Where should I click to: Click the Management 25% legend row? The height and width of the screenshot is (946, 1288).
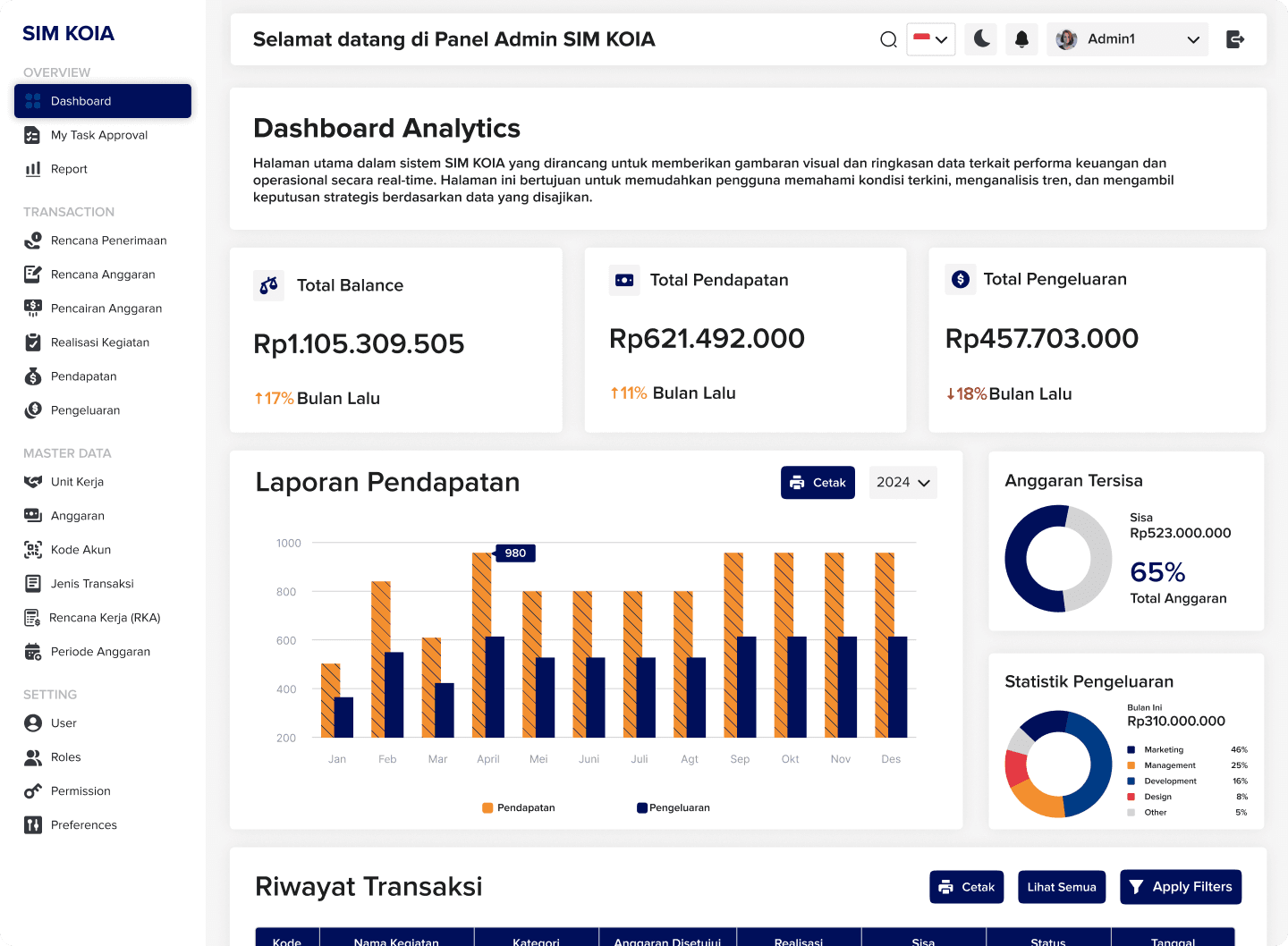coord(1187,765)
